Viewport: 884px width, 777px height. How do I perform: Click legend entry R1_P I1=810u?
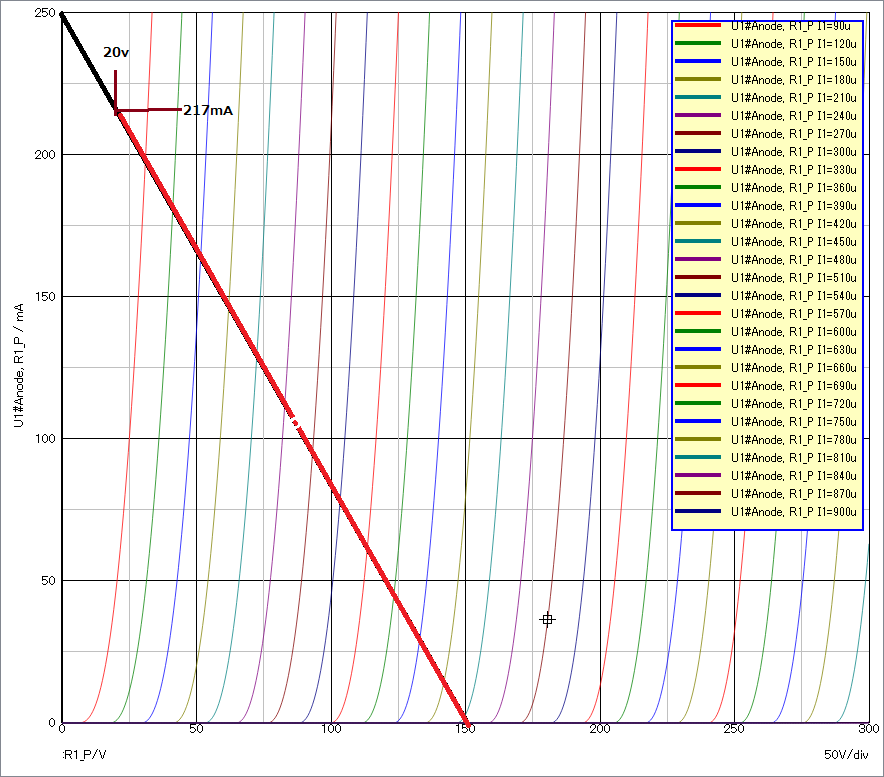point(766,458)
